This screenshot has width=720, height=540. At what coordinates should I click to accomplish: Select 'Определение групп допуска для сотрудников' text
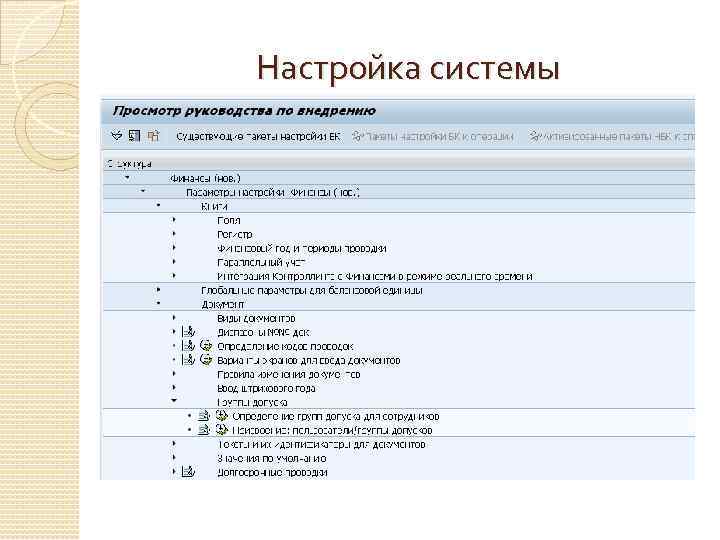(336, 416)
